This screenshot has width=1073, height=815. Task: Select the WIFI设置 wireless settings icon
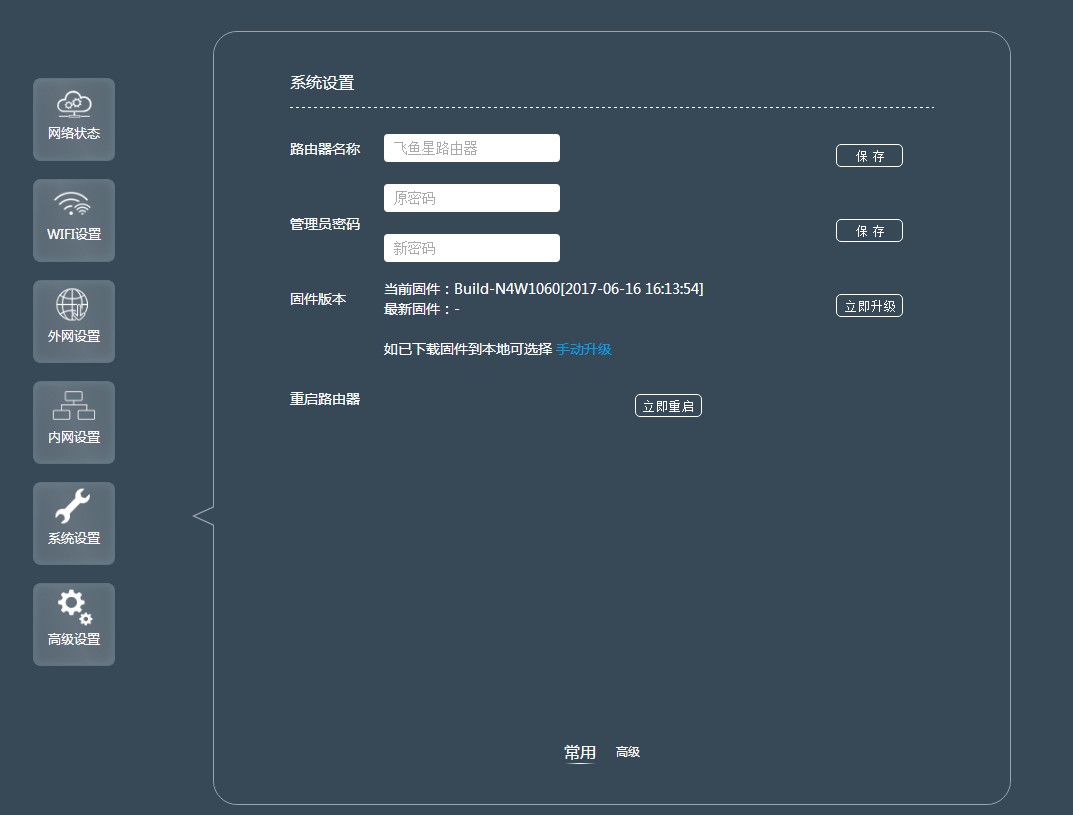tap(73, 220)
